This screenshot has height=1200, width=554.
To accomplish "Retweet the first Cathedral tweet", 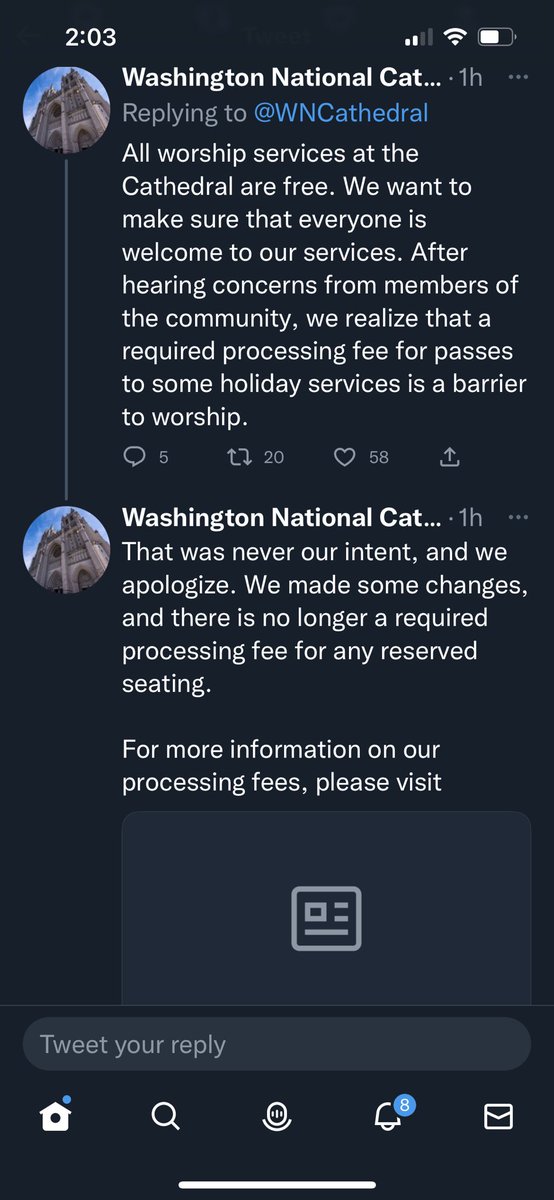I will click(x=240, y=457).
